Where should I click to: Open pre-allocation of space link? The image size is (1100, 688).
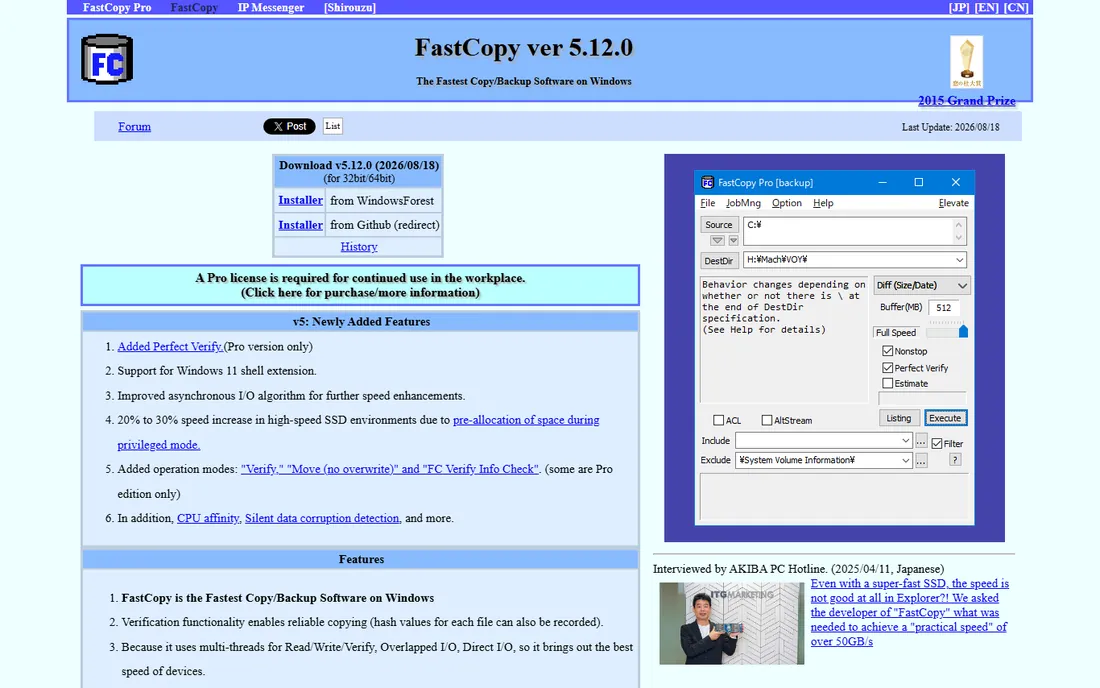coord(525,420)
